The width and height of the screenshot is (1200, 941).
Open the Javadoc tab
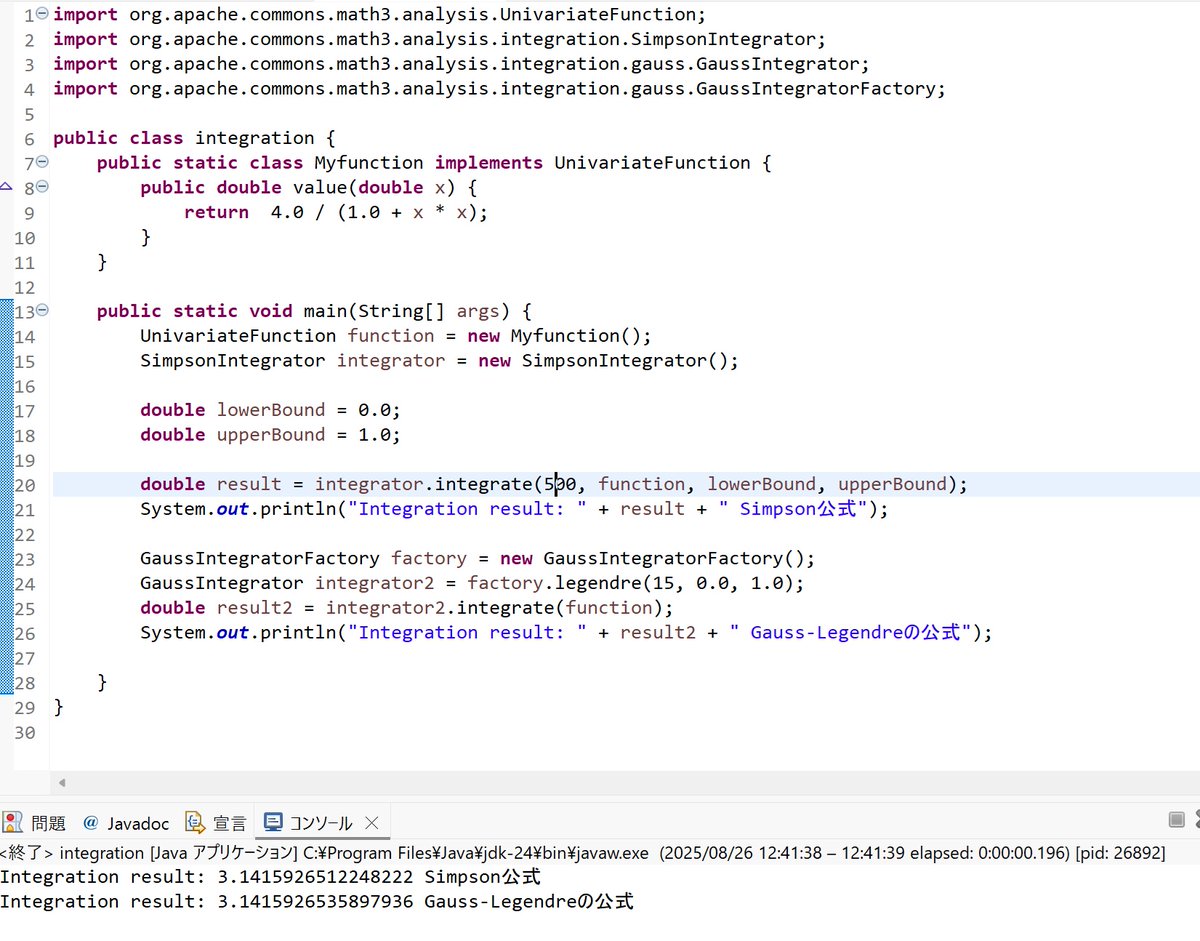pyautogui.click(x=126, y=823)
